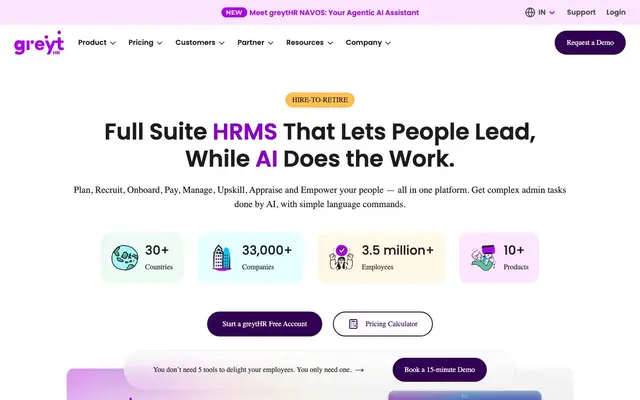Click the building icon for Companies
640x400 pixels.
pos(222,258)
